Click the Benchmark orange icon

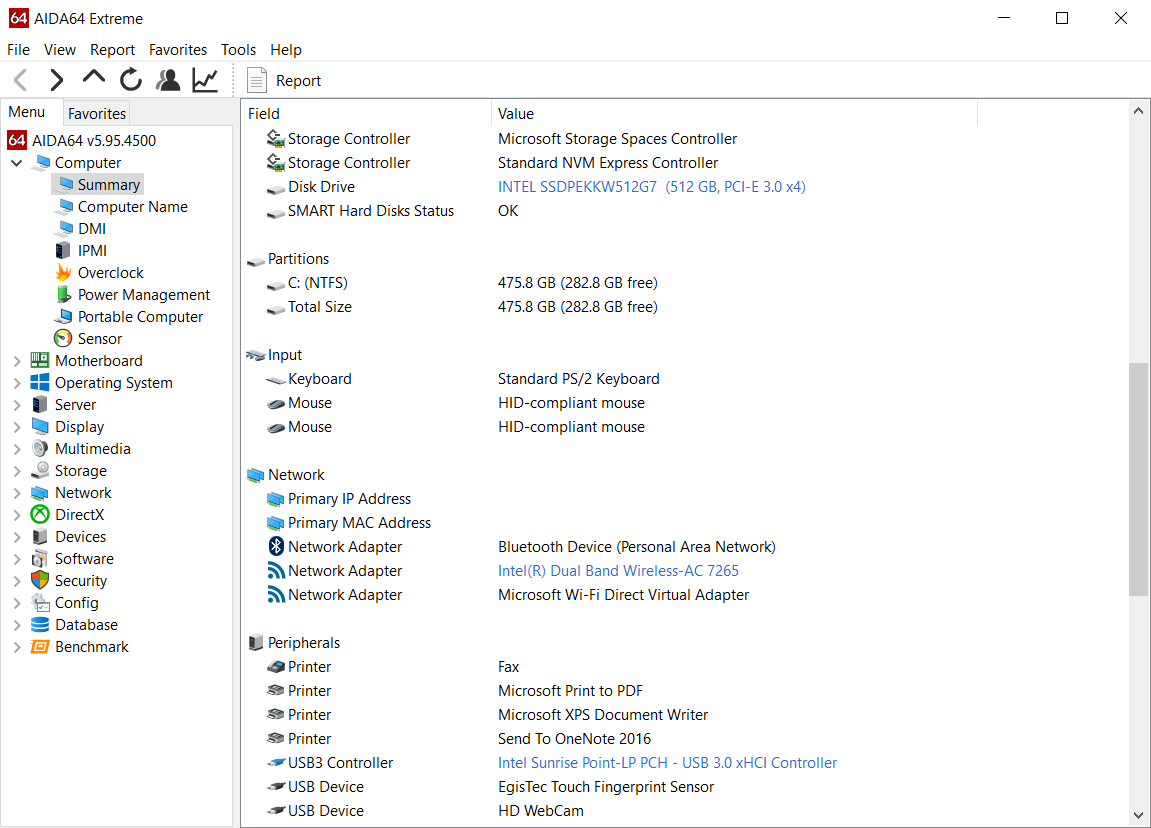pyautogui.click(x=40, y=647)
